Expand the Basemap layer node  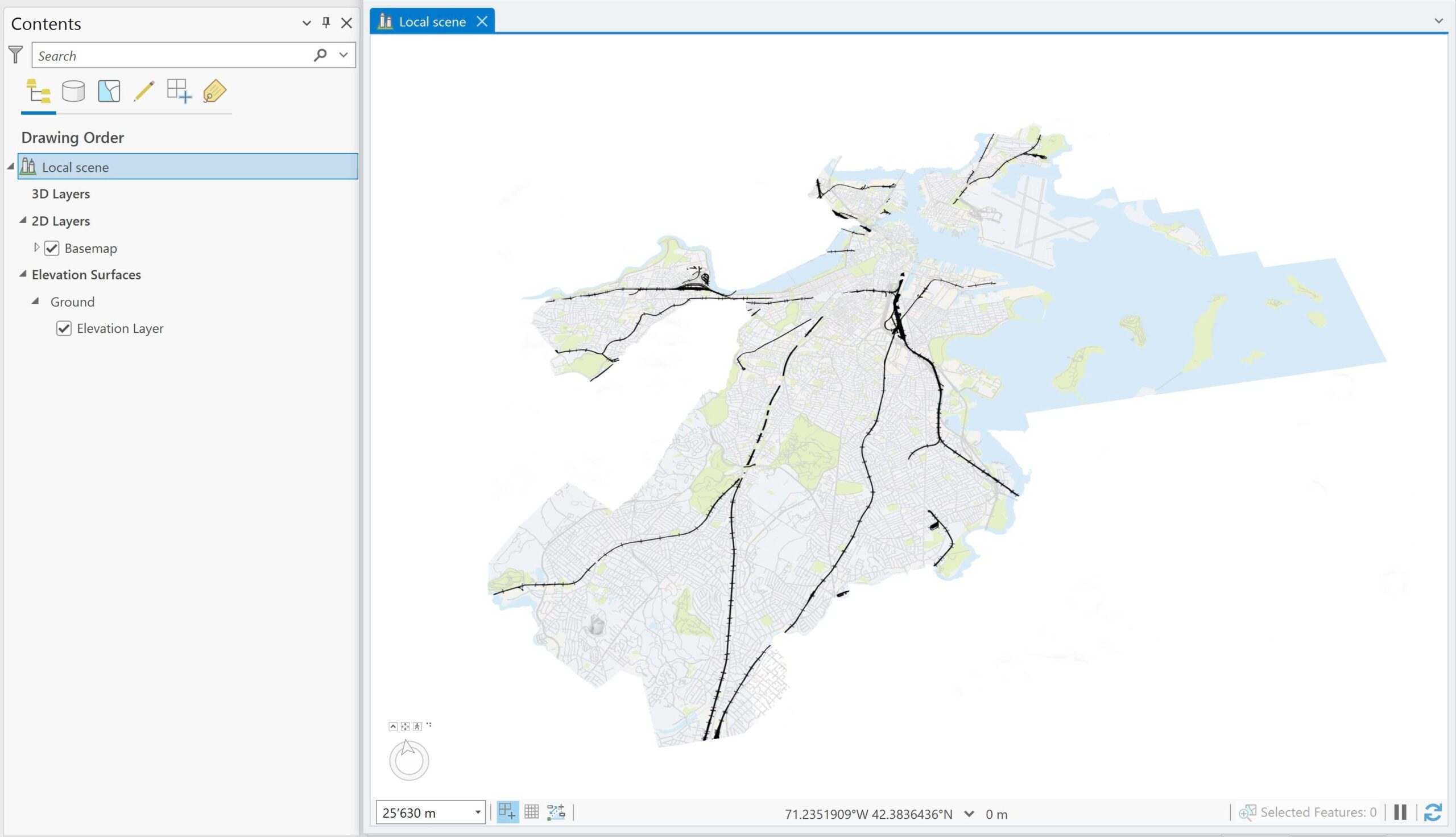click(x=37, y=247)
